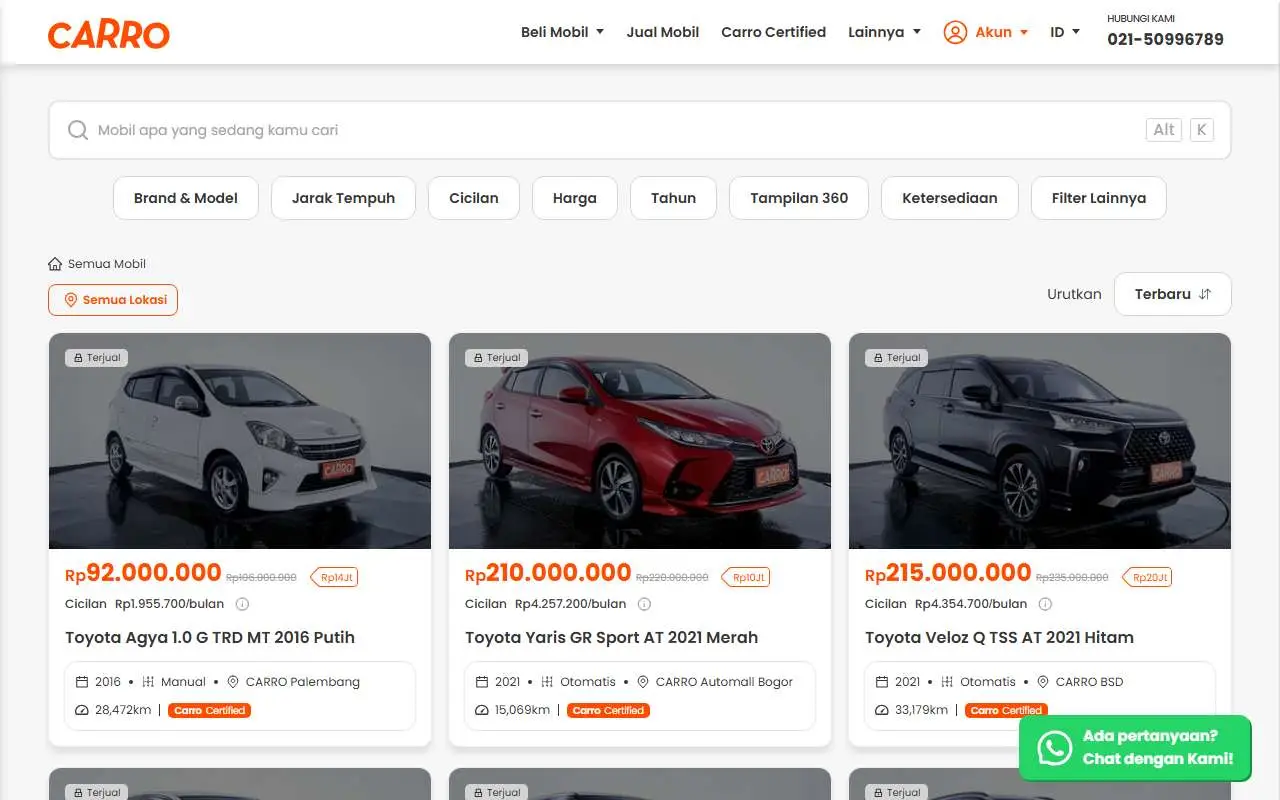1280x800 pixels.
Task: Click the WhatsApp chat icon
Action: coord(1054,748)
